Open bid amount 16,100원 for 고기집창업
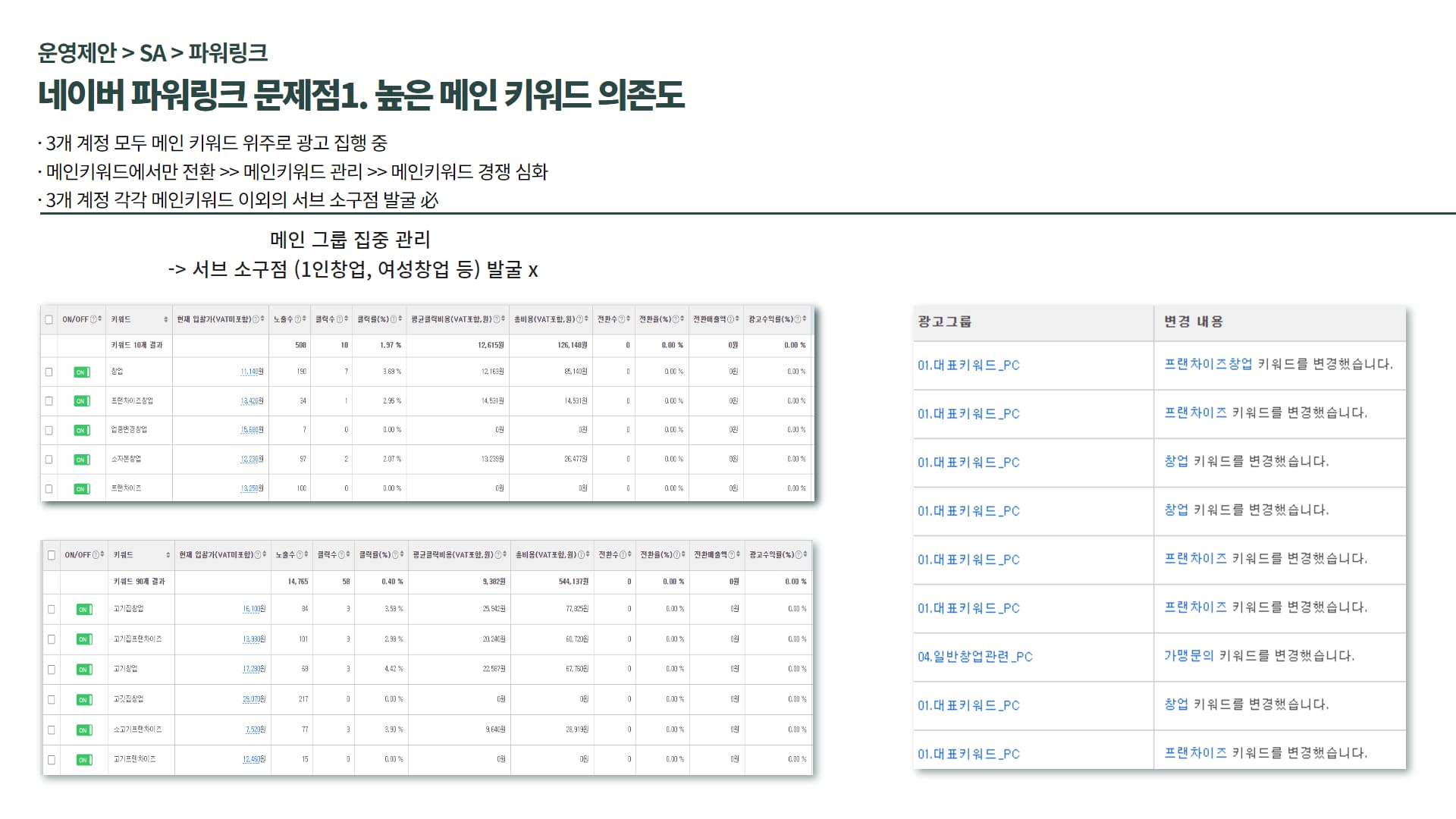 coord(254,609)
